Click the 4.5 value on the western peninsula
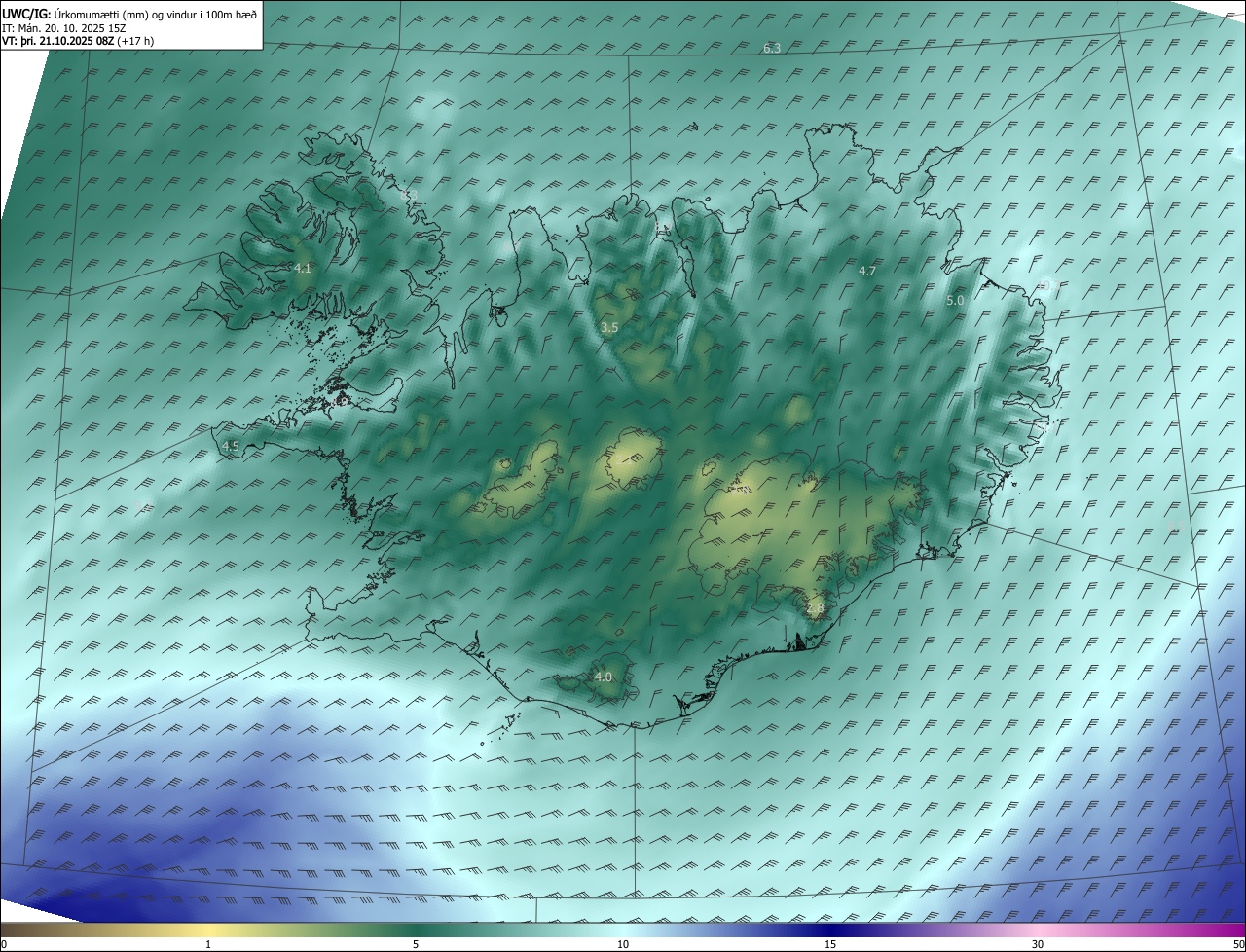The height and width of the screenshot is (952, 1246). click(x=231, y=446)
